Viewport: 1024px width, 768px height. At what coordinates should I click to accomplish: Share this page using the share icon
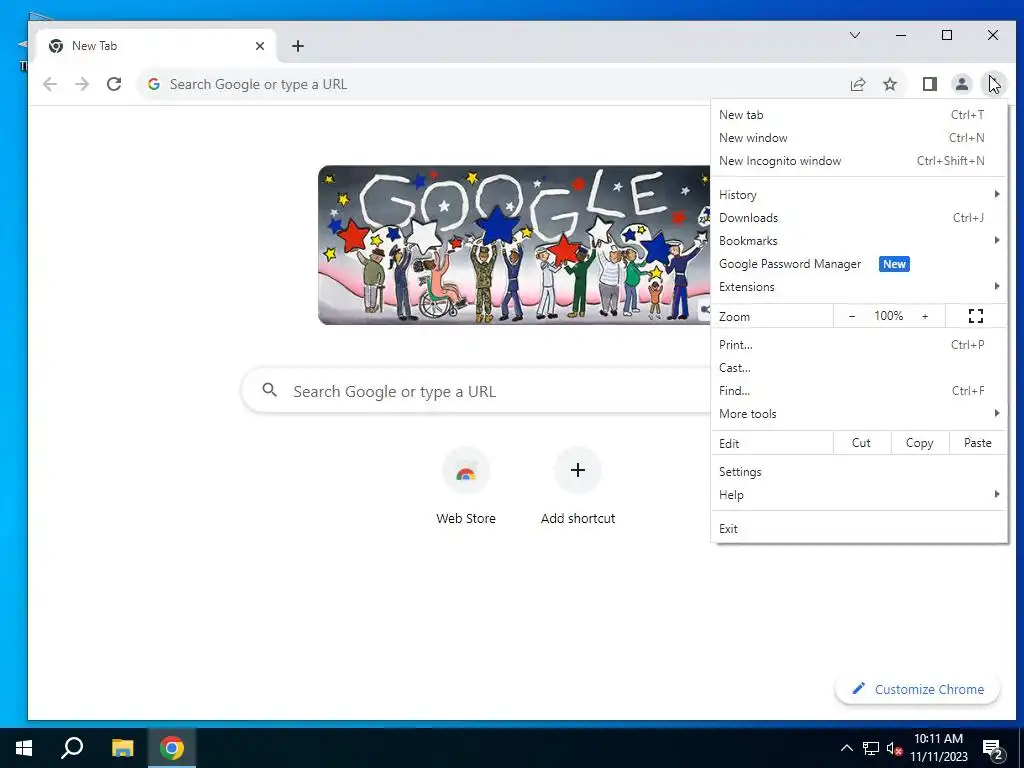coord(858,84)
